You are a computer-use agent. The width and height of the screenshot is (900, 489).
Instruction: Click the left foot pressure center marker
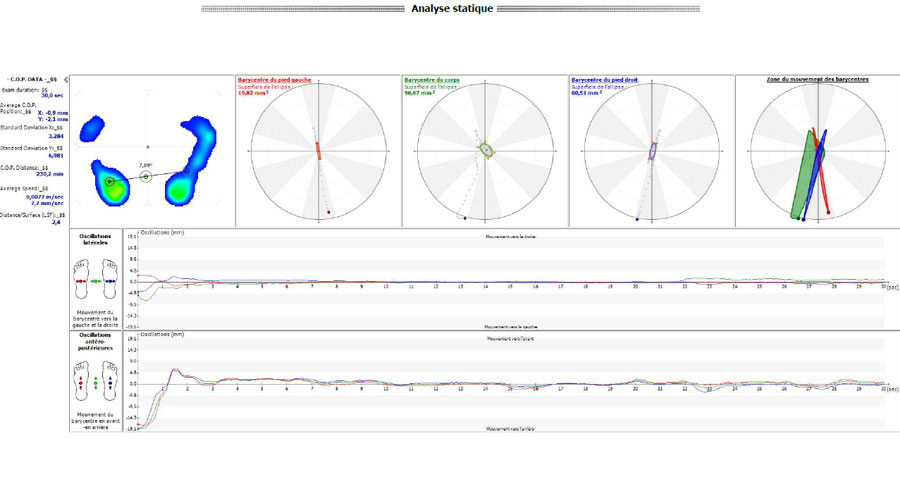[109, 181]
